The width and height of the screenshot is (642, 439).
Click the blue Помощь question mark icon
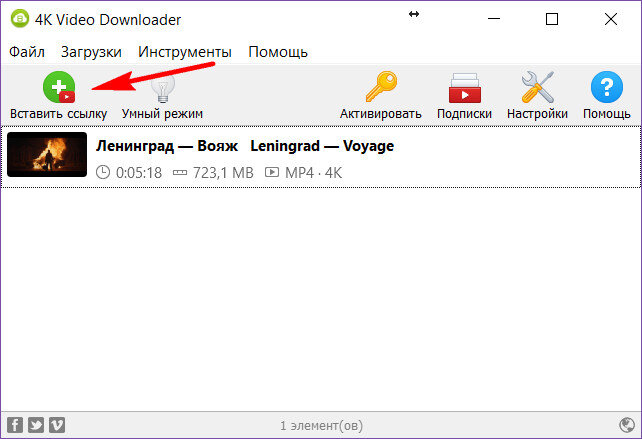click(607, 87)
